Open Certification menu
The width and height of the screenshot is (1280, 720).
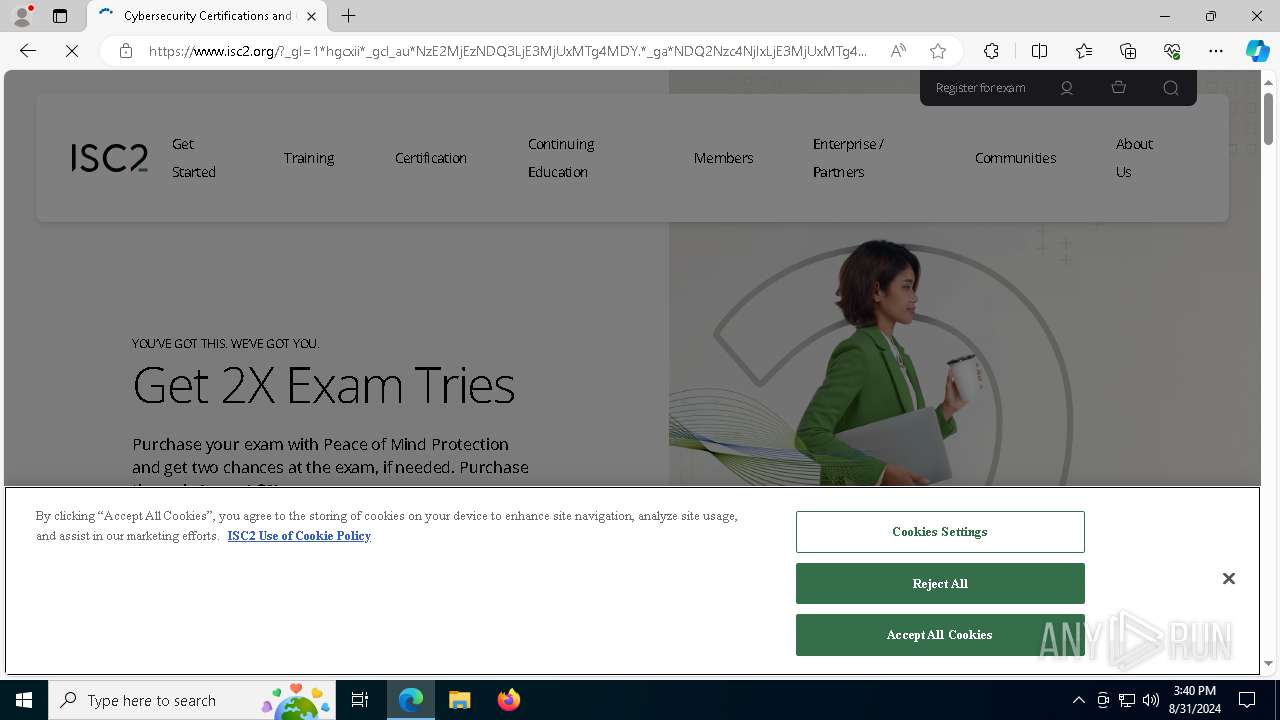[x=430, y=158]
